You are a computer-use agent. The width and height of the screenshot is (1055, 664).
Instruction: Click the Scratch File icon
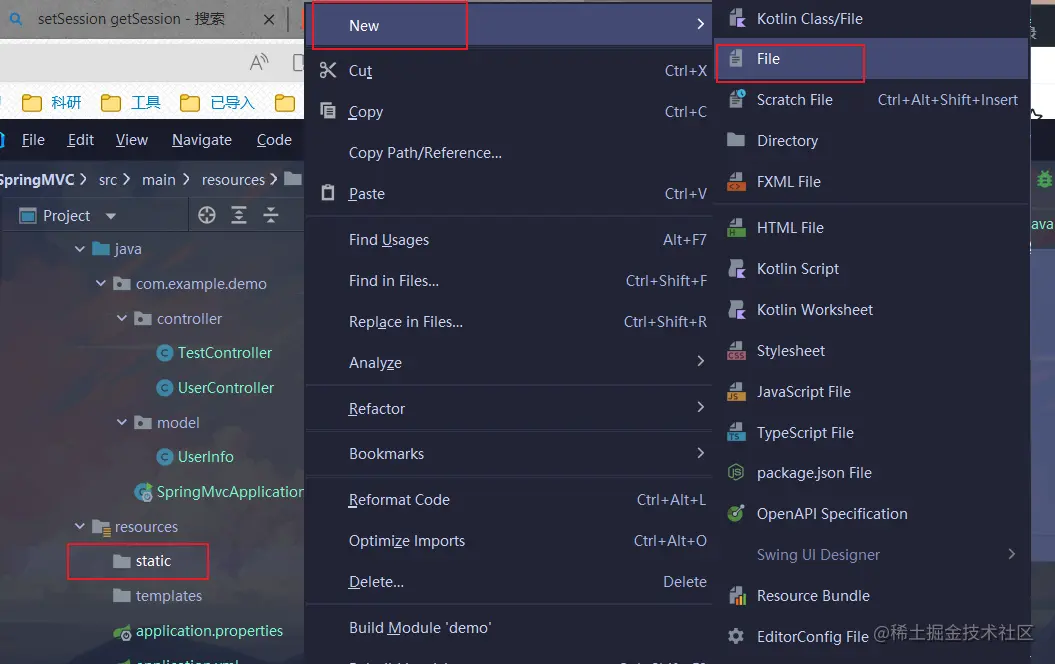pos(737,100)
